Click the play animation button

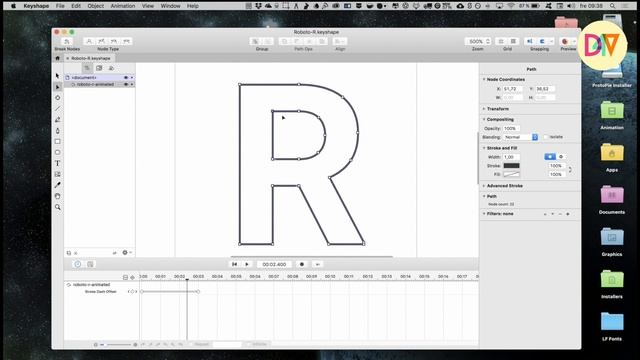click(x=247, y=264)
